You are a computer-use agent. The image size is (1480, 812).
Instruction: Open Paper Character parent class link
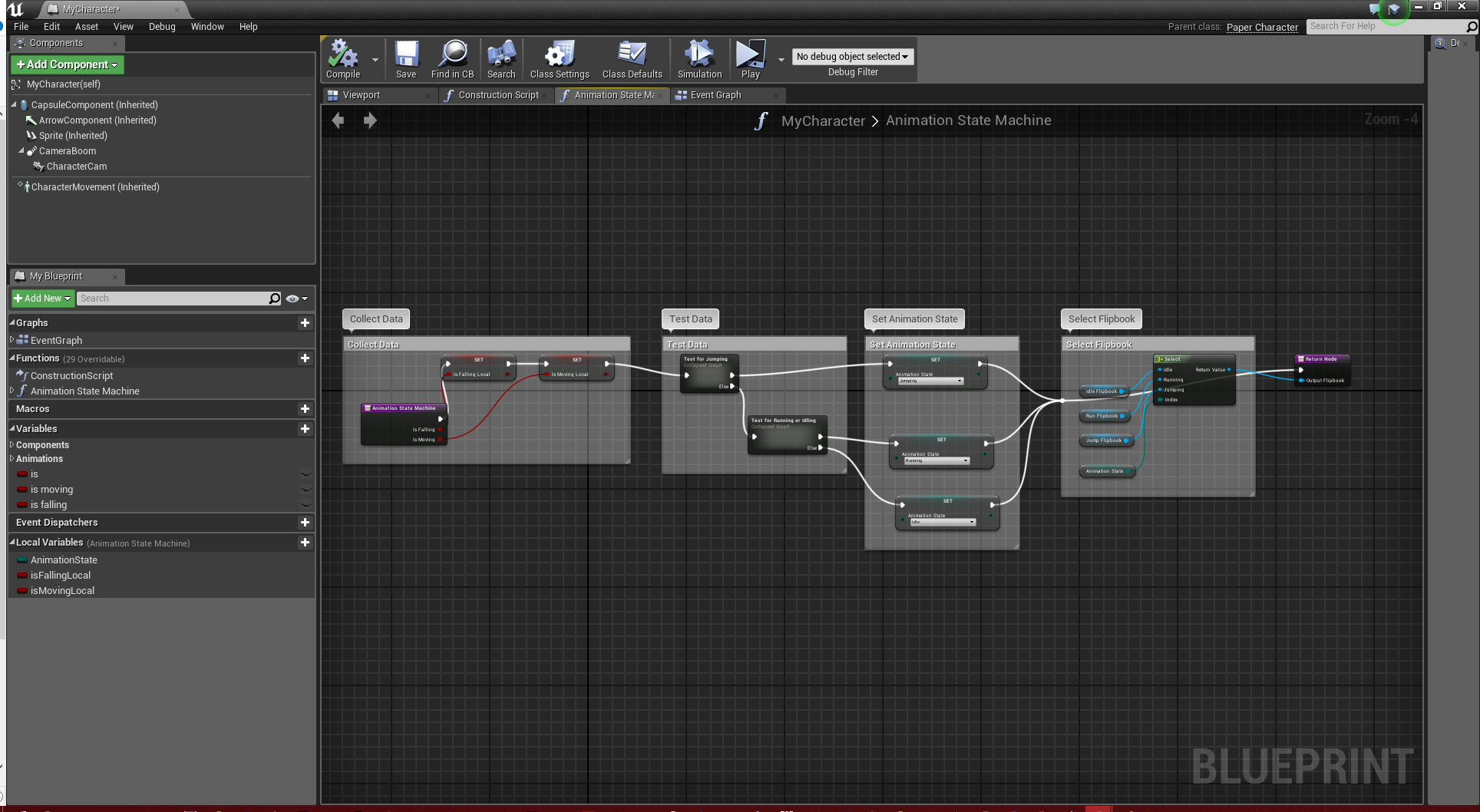pos(1262,27)
